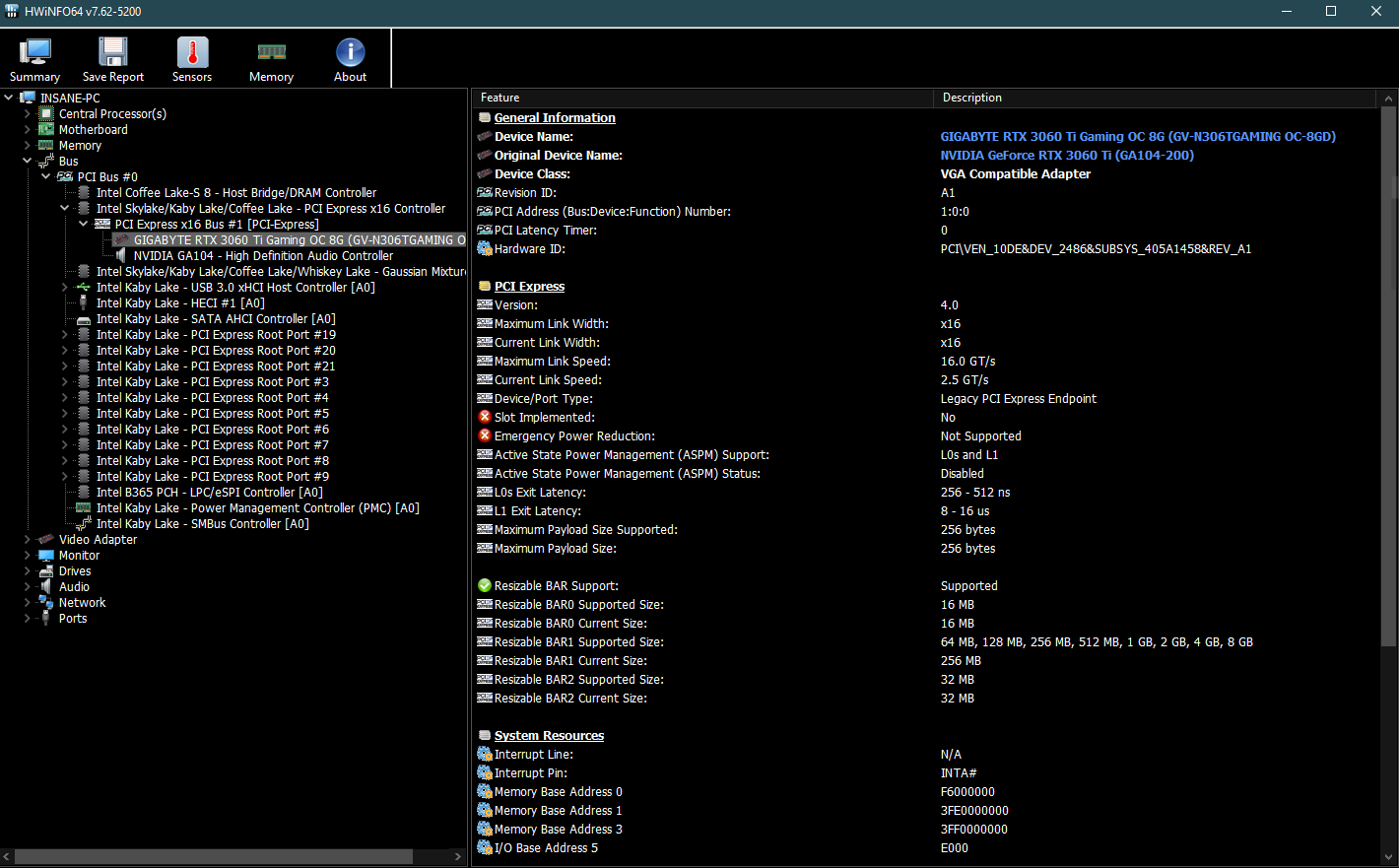Click the Drives icon in tree

46,570
